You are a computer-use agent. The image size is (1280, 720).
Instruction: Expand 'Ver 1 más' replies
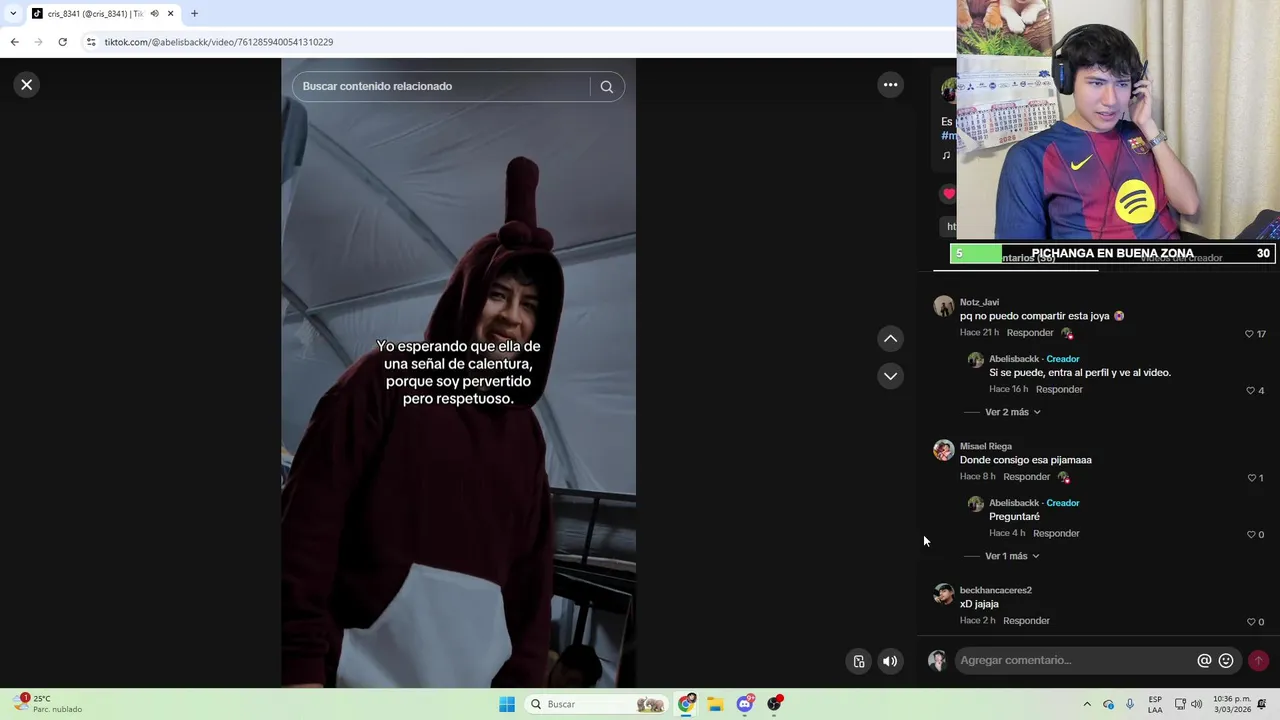point(1012,556)
